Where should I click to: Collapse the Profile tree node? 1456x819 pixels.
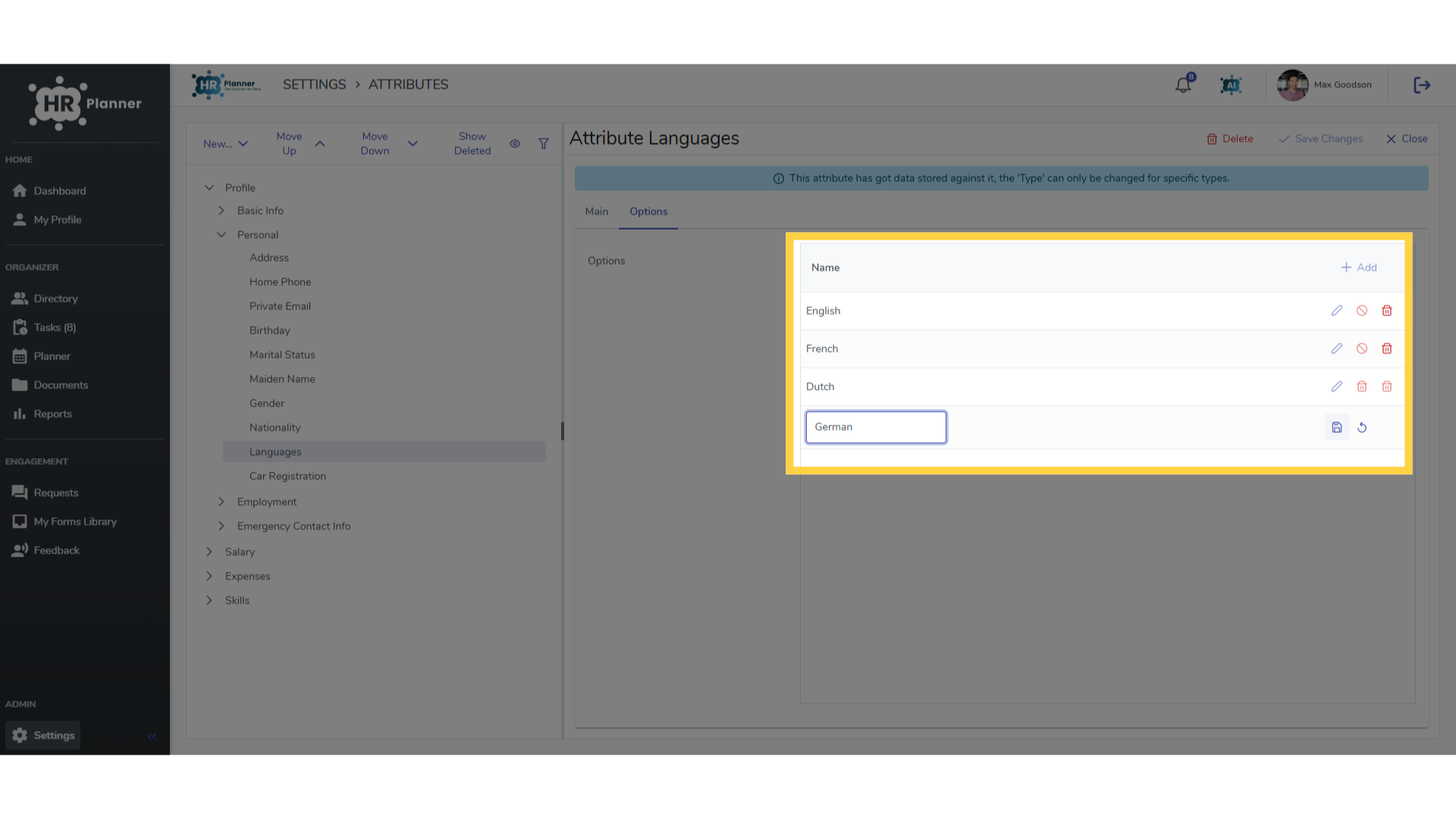209,188
